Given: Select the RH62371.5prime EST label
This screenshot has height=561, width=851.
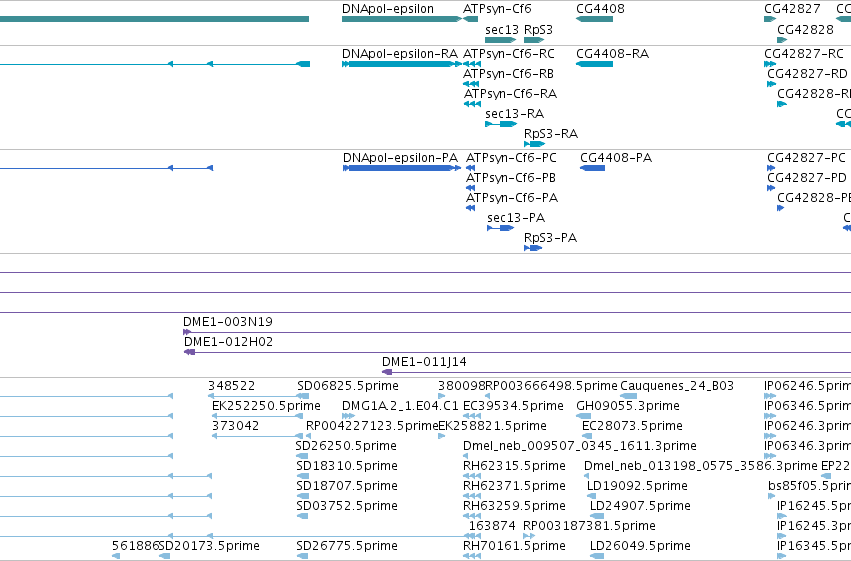Looking at the screenshot, I should pos(515,486).
